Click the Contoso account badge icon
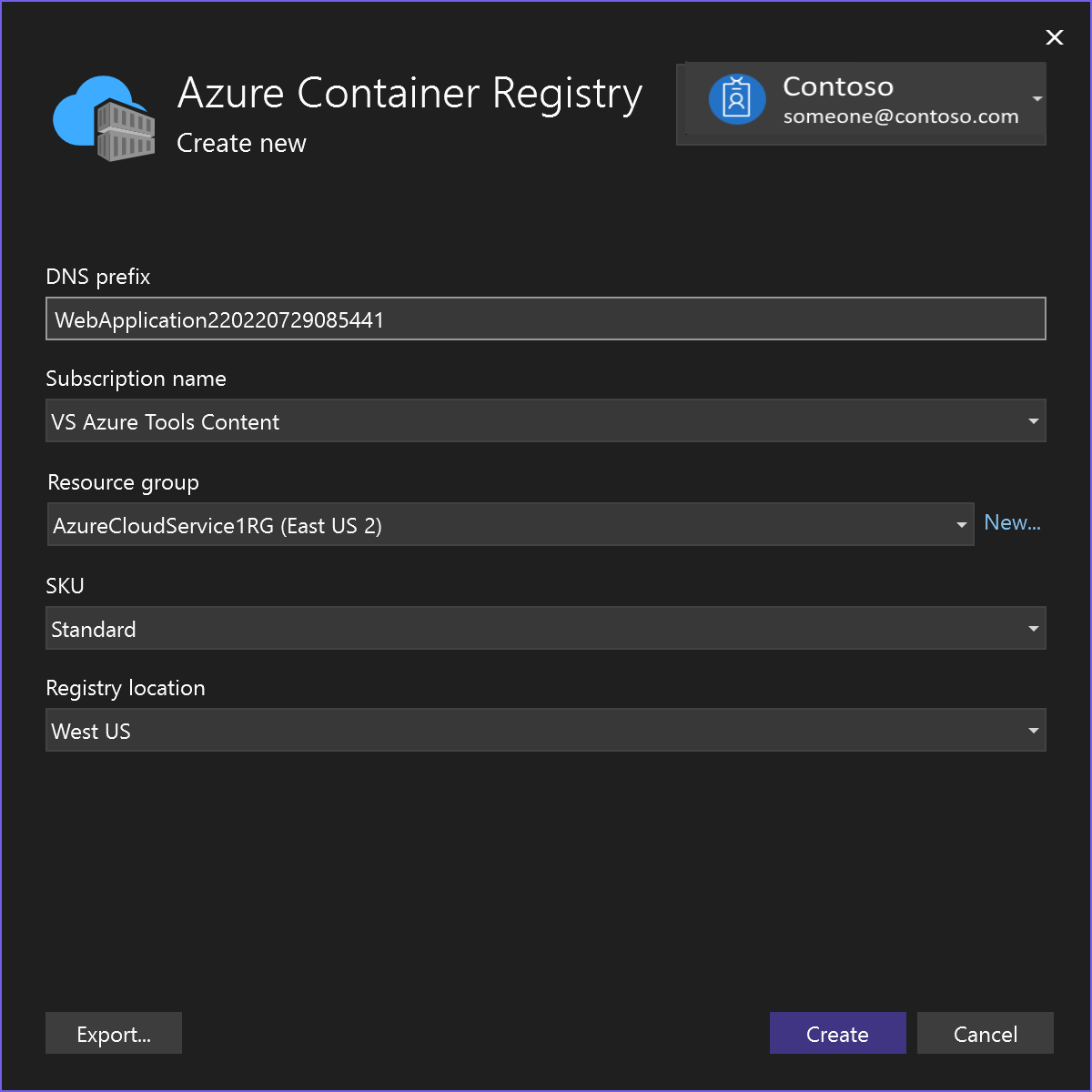This screenshot has width=1092, height=1092. (x=736, y=99)
